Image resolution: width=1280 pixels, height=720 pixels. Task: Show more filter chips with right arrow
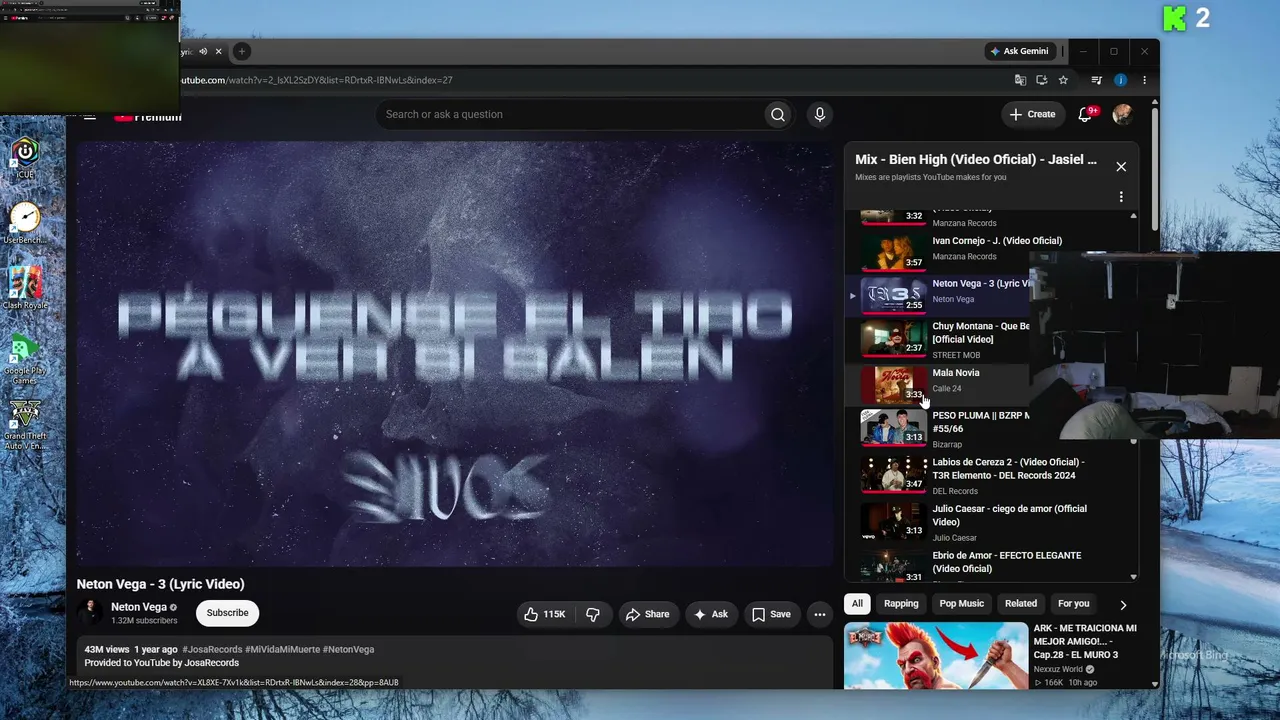[1123, 604]
